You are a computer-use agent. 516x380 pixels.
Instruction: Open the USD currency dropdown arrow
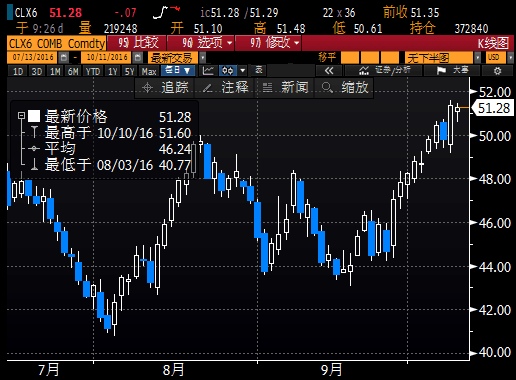pos(510,58)
